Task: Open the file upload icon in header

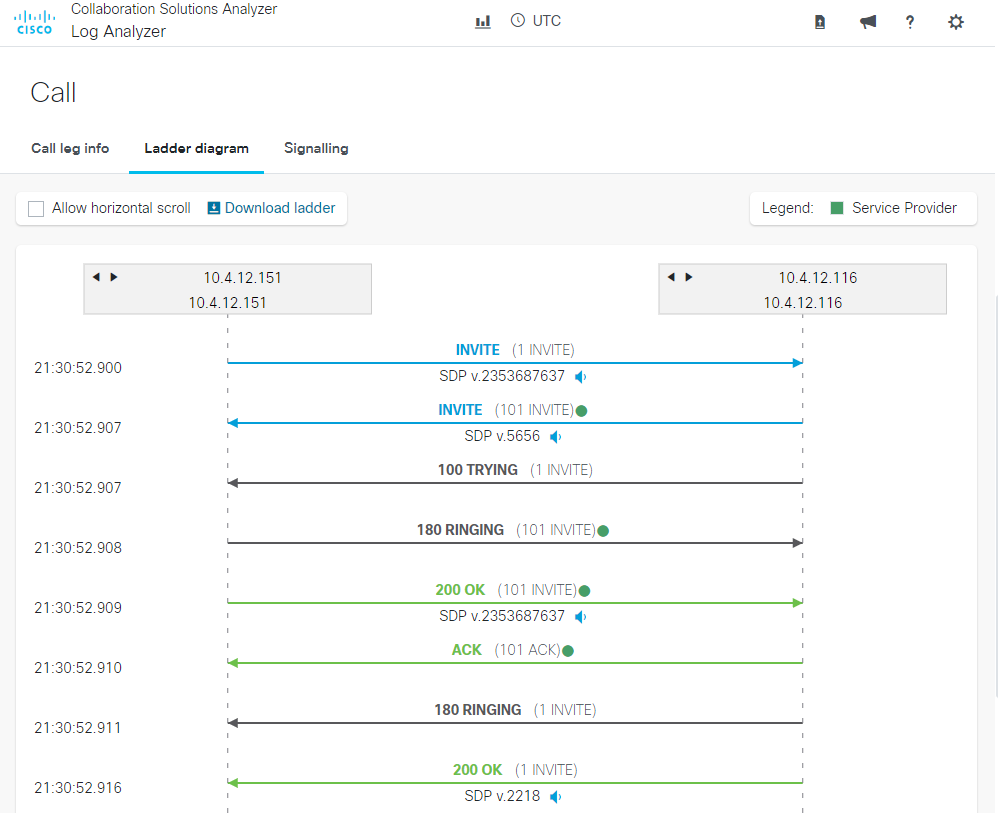Action: pyautogui.click(x=820, y=22)
